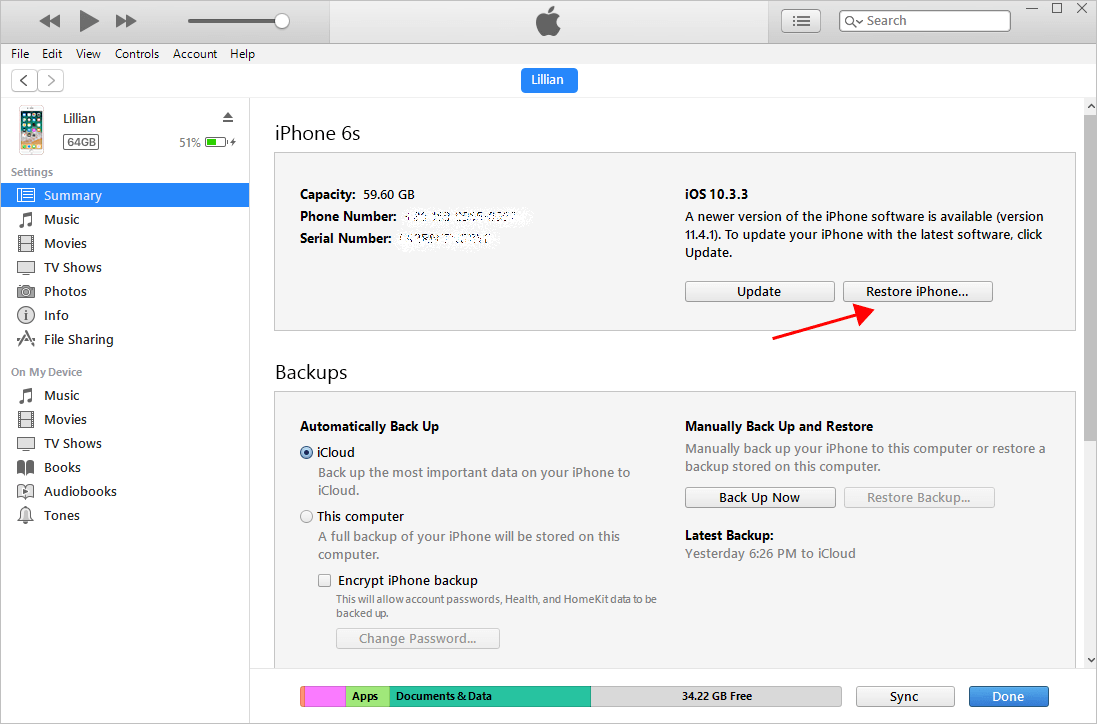Viewport: 1097px width, 724px height.
Task: Enable Encrypt iPhone backup checkbox
Action: tap(325, 581)
